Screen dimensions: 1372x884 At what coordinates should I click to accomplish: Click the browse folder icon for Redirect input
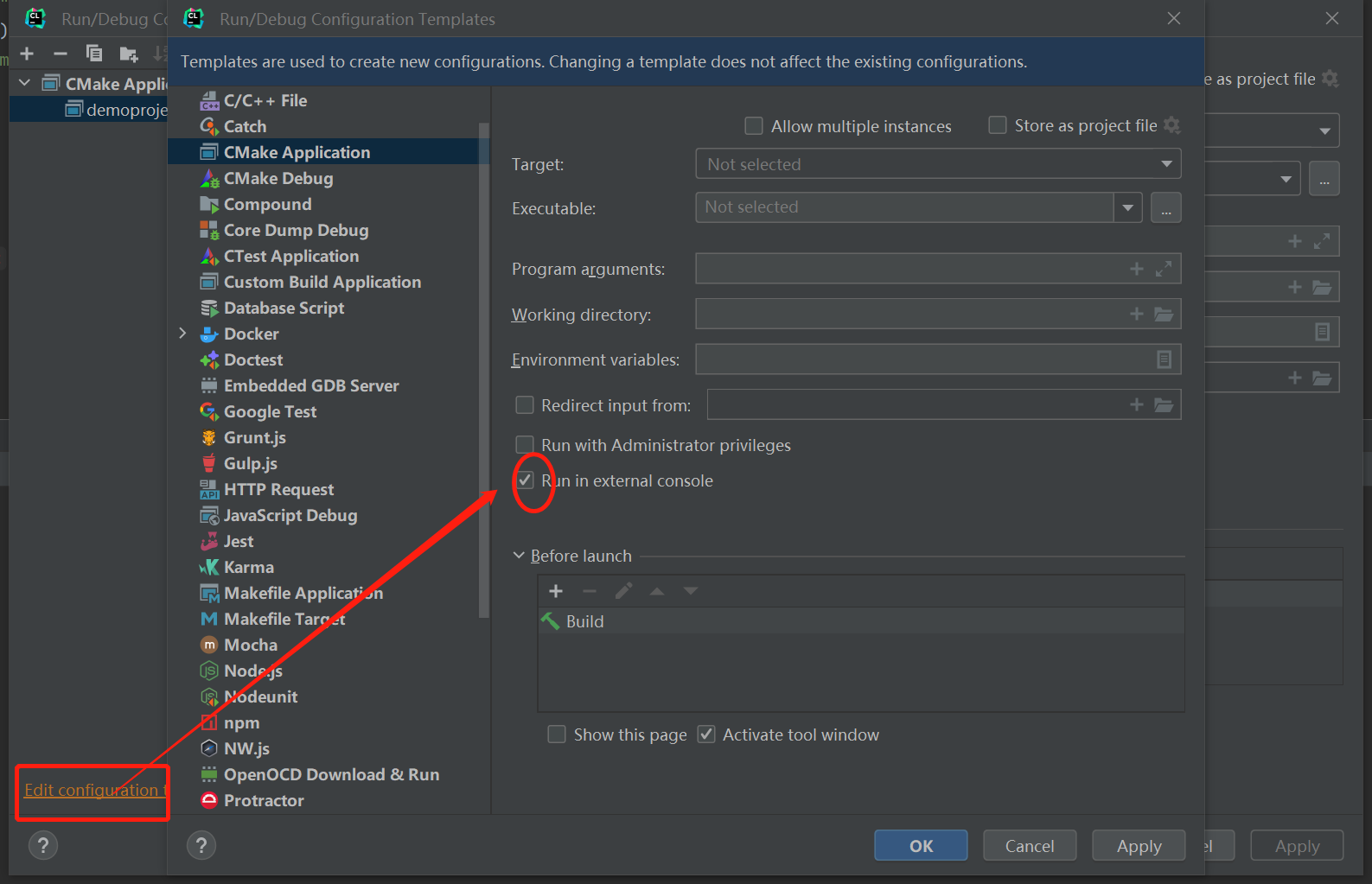coord(1164,404)
